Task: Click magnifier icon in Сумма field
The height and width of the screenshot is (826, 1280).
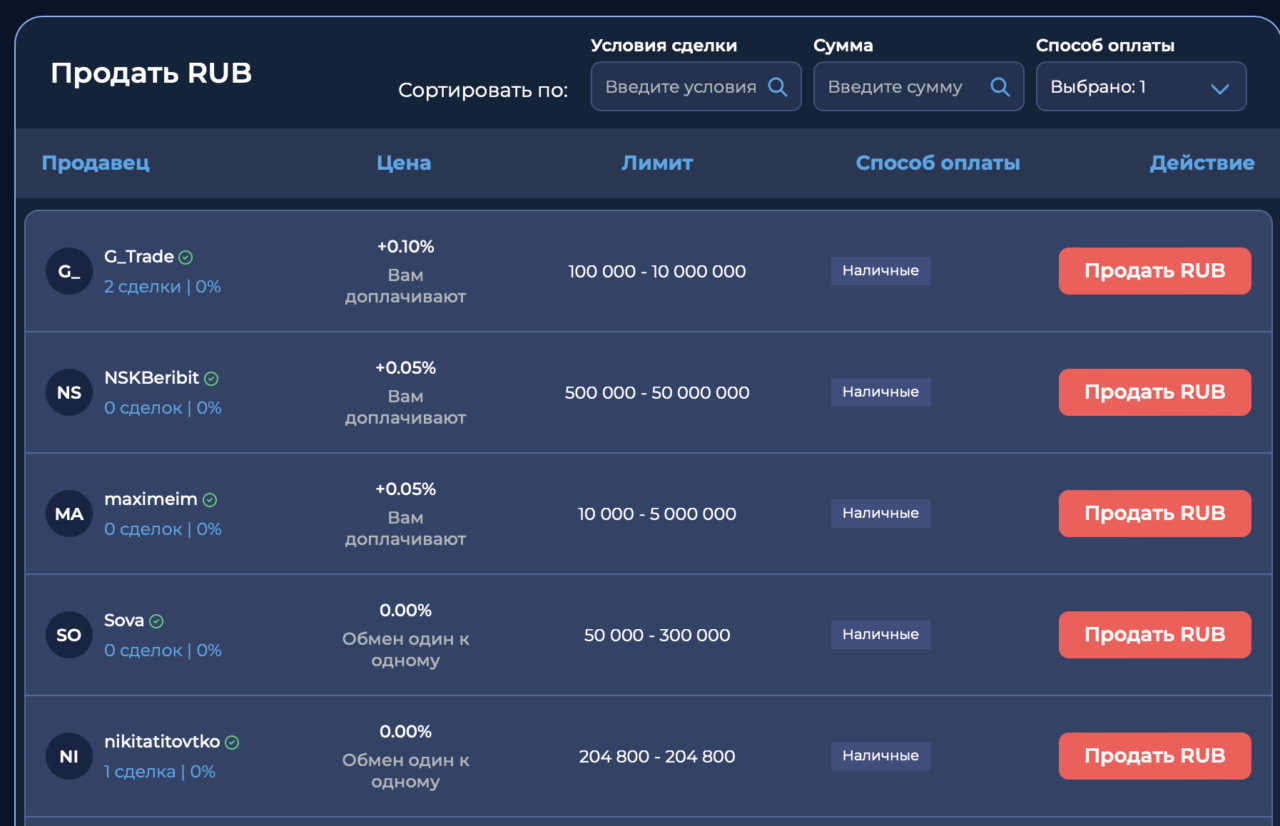Action: [1000, 87]
